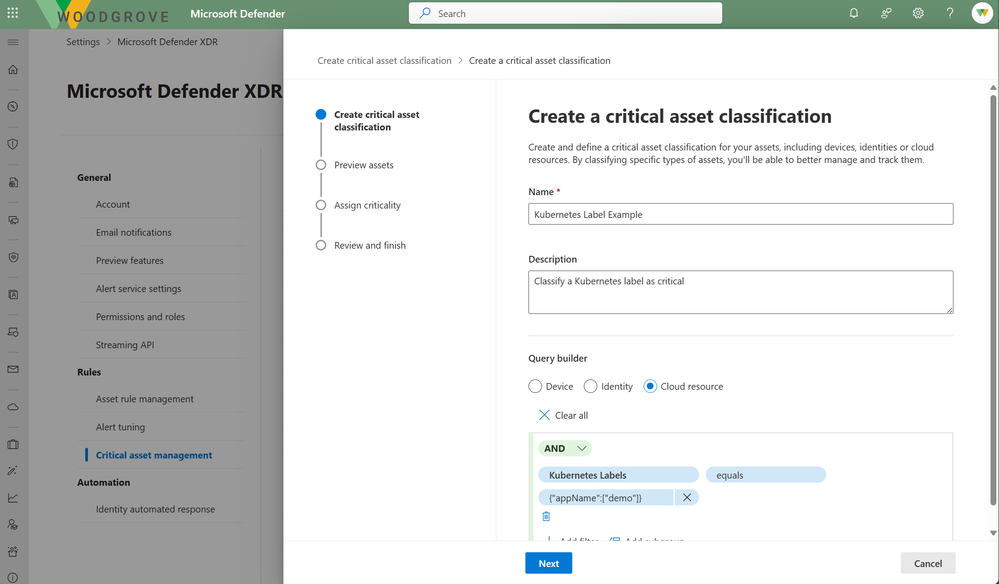This screenshot has width=999, height=584.
Task: Click the Cancel button
Action: tap(928, 563)
